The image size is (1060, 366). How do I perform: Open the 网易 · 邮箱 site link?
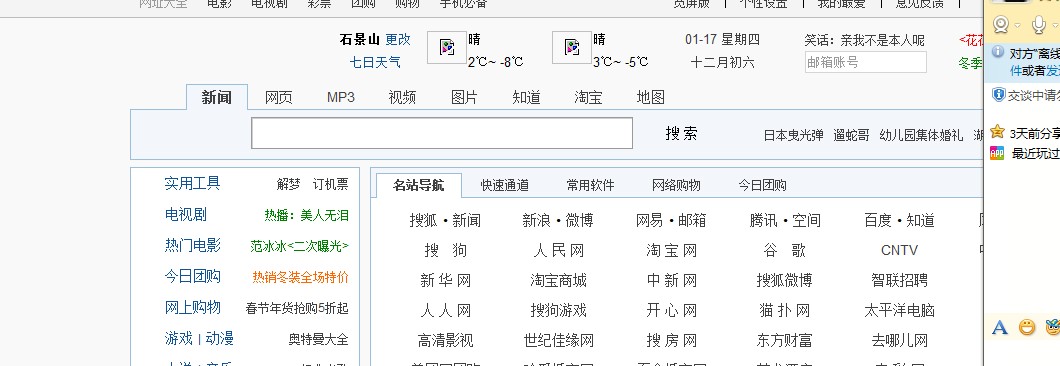[x=671, y=221]
